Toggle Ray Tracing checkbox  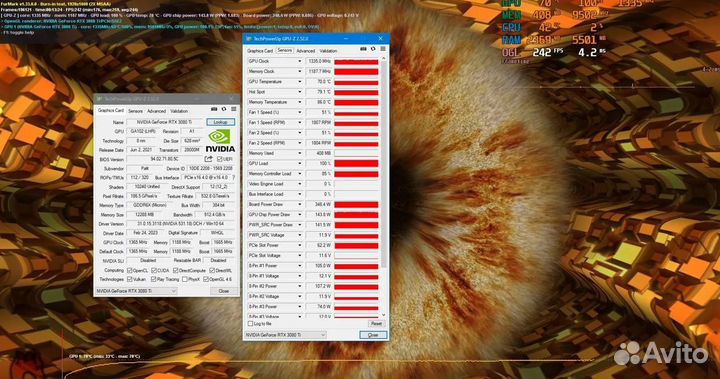point(153,279)
